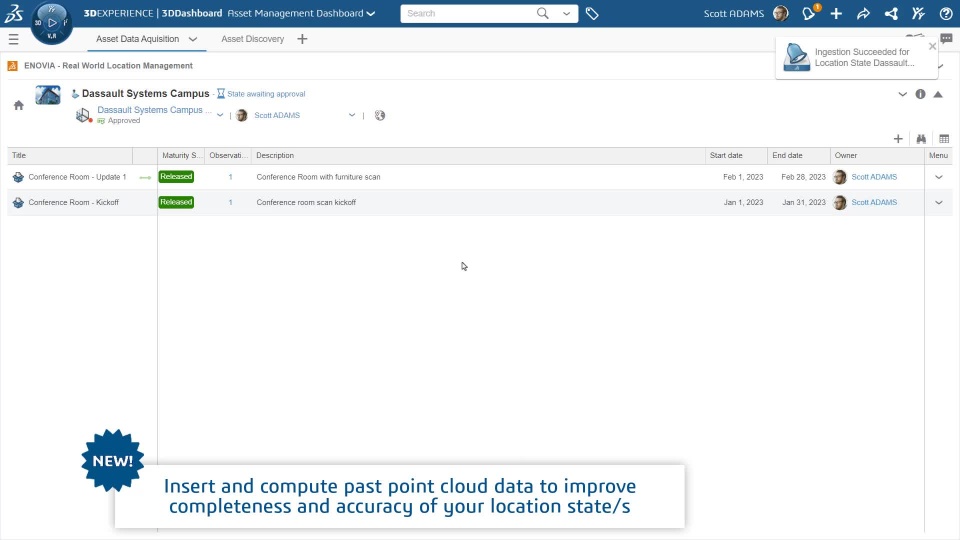Click the Released badge of the Kickoff row
This screenshot has width=960, height=540.
(176, 202)
